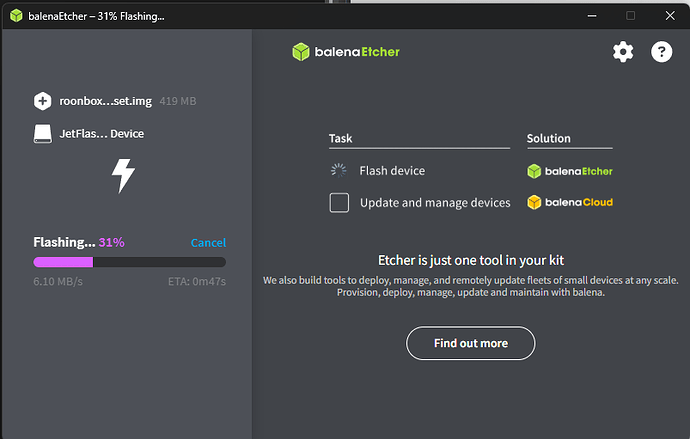
Task: Click the Task column header
Action: click(341, 139)
